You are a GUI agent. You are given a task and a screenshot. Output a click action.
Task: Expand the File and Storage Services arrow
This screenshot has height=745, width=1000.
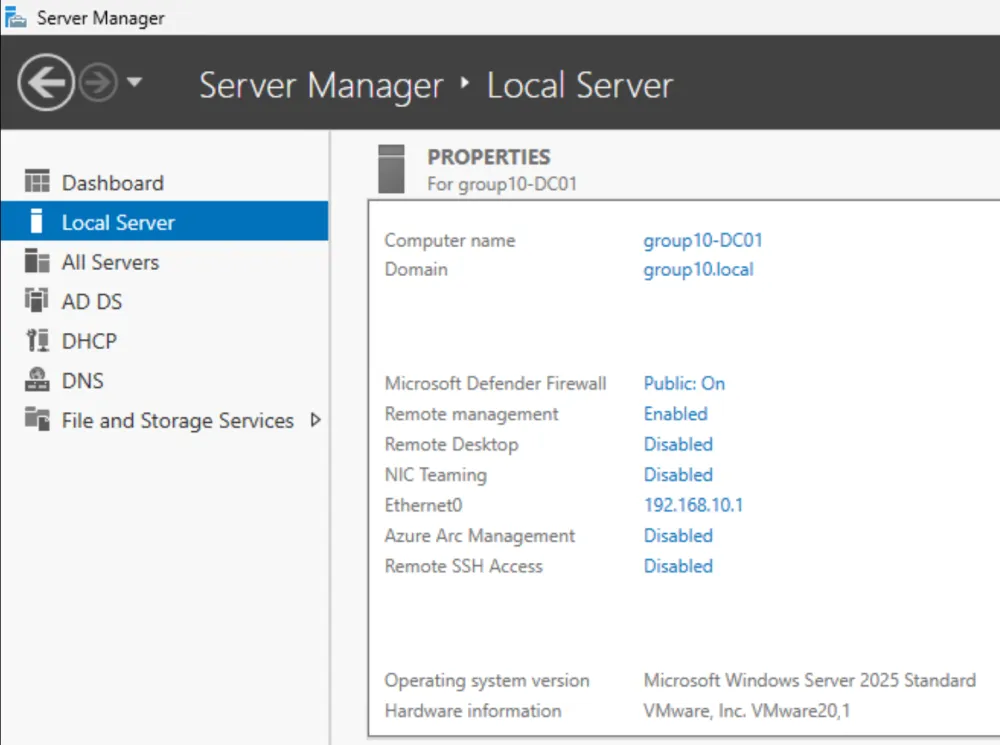315,420
